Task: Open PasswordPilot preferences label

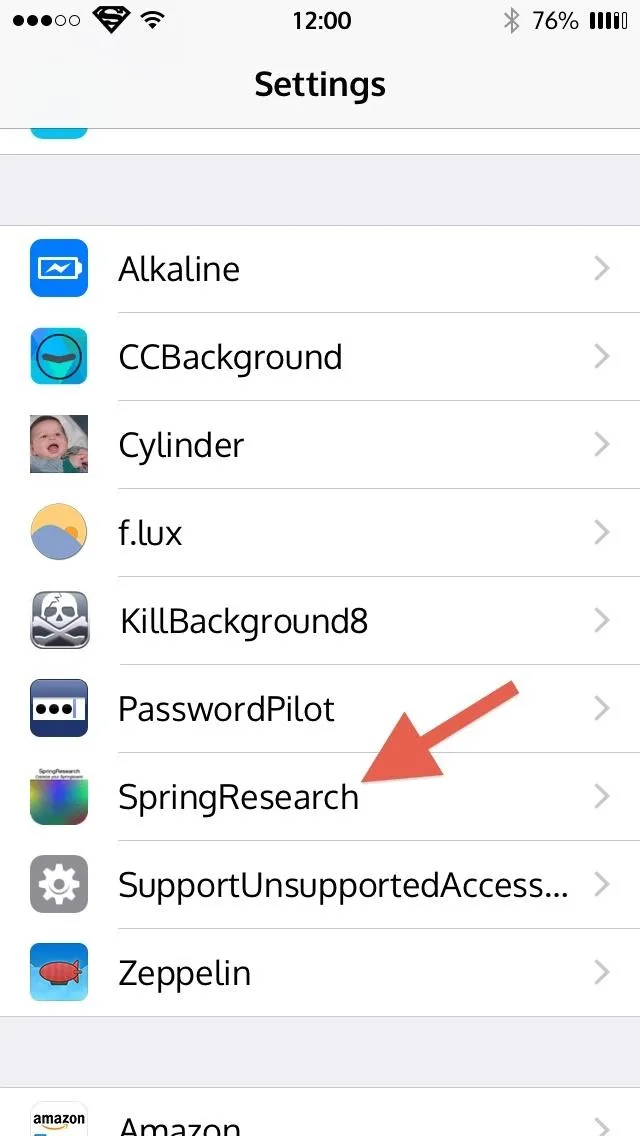Action: [x=226, y=709]
